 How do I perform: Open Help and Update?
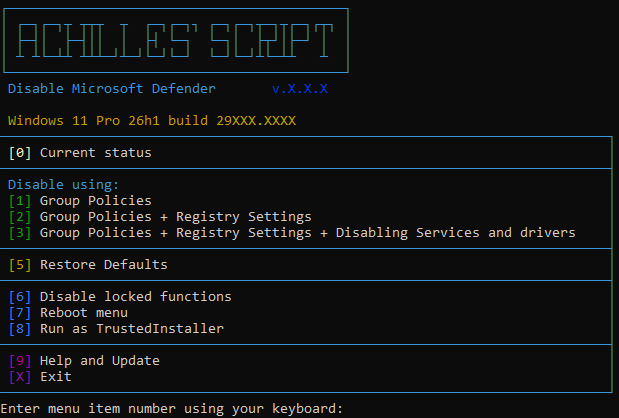(99, 361)
